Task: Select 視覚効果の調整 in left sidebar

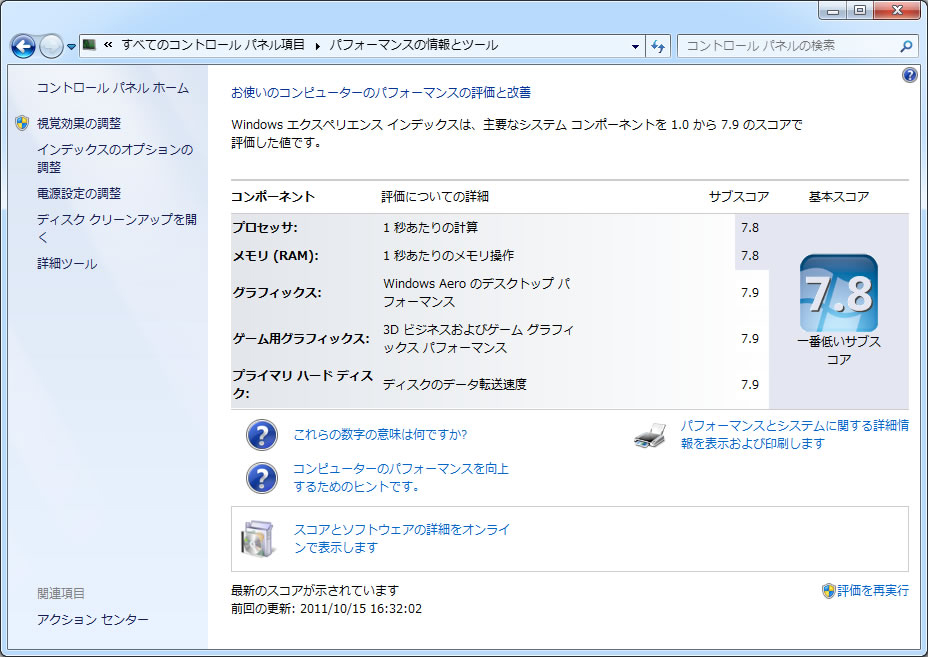Action: tap(78, 123)
